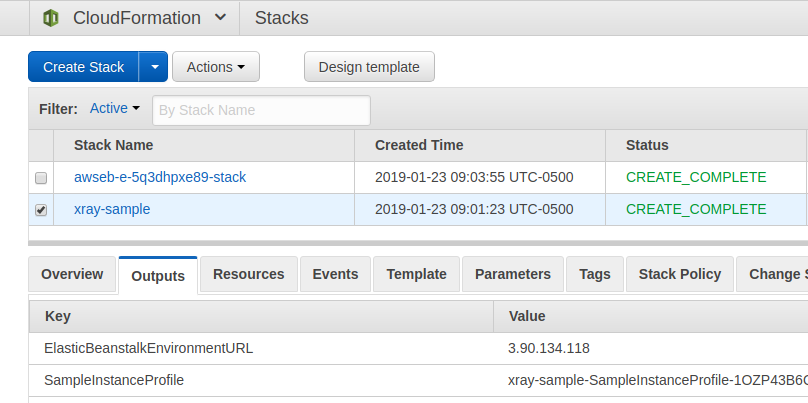Open the Events tab
Screen dimensions: 808x403
(x=335, y=274)
